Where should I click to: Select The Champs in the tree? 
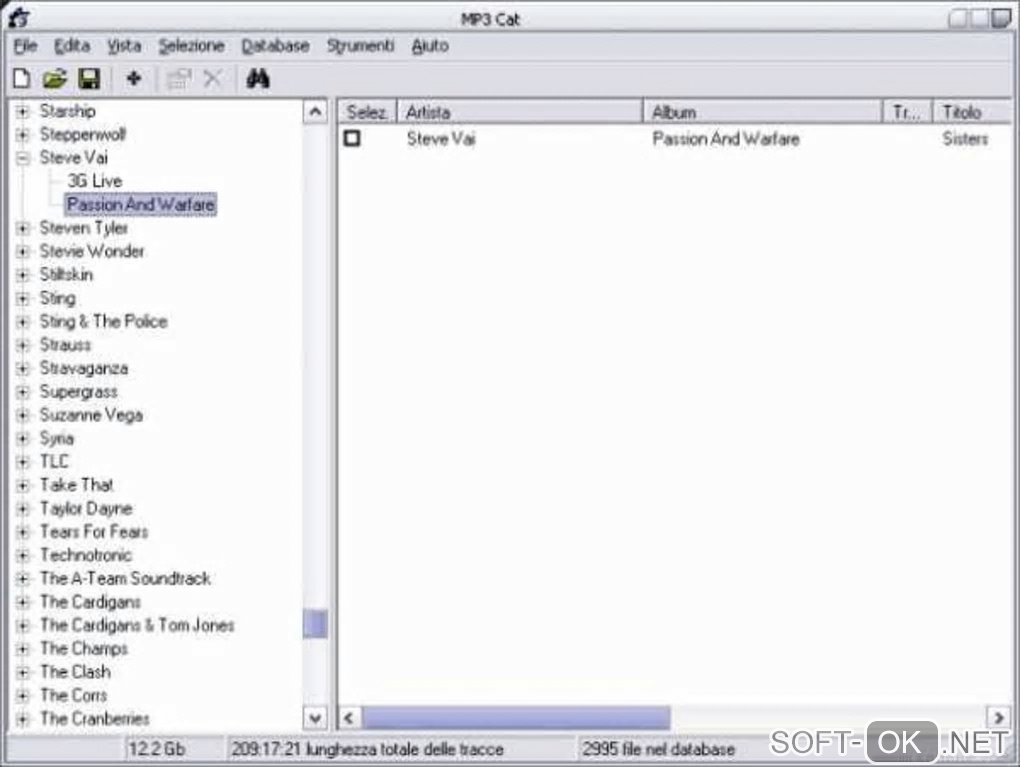click(x=84, y=649)
